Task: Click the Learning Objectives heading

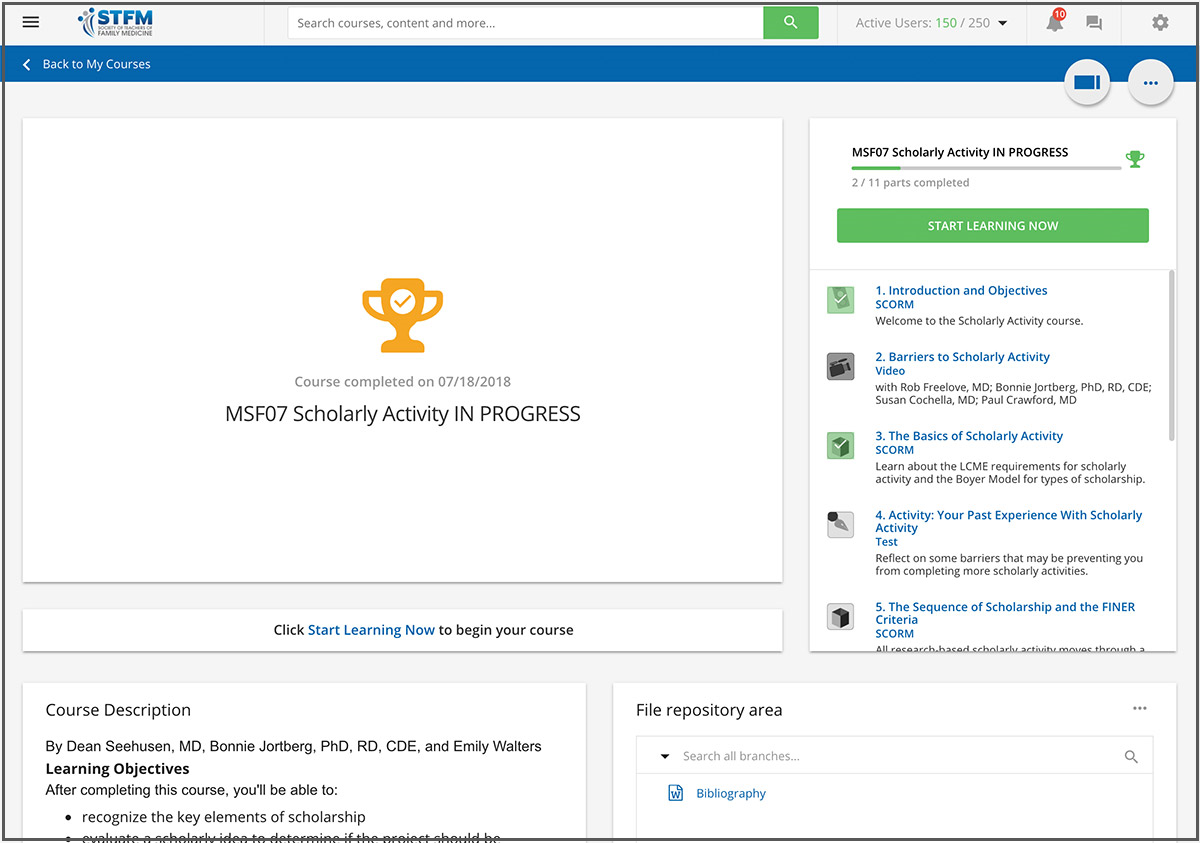Action: pos(118,769)
